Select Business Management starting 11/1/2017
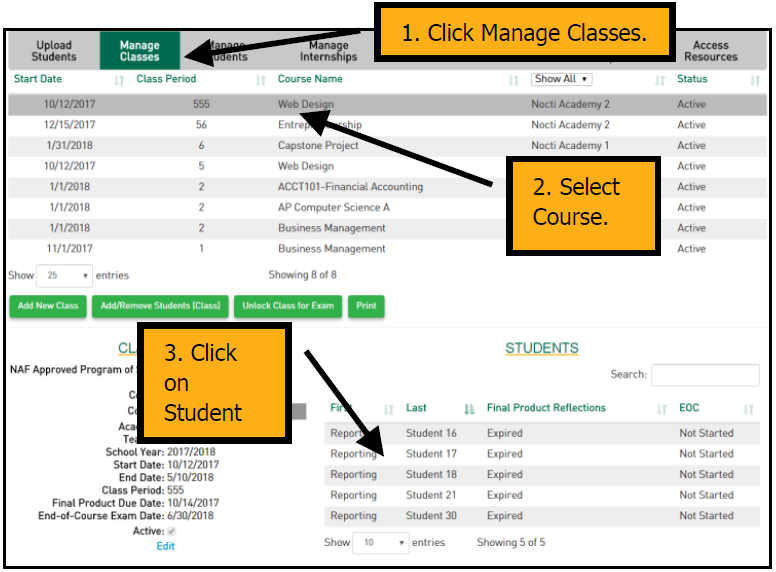The width and height of the screenshot is (776, 572). click(388, 249)
